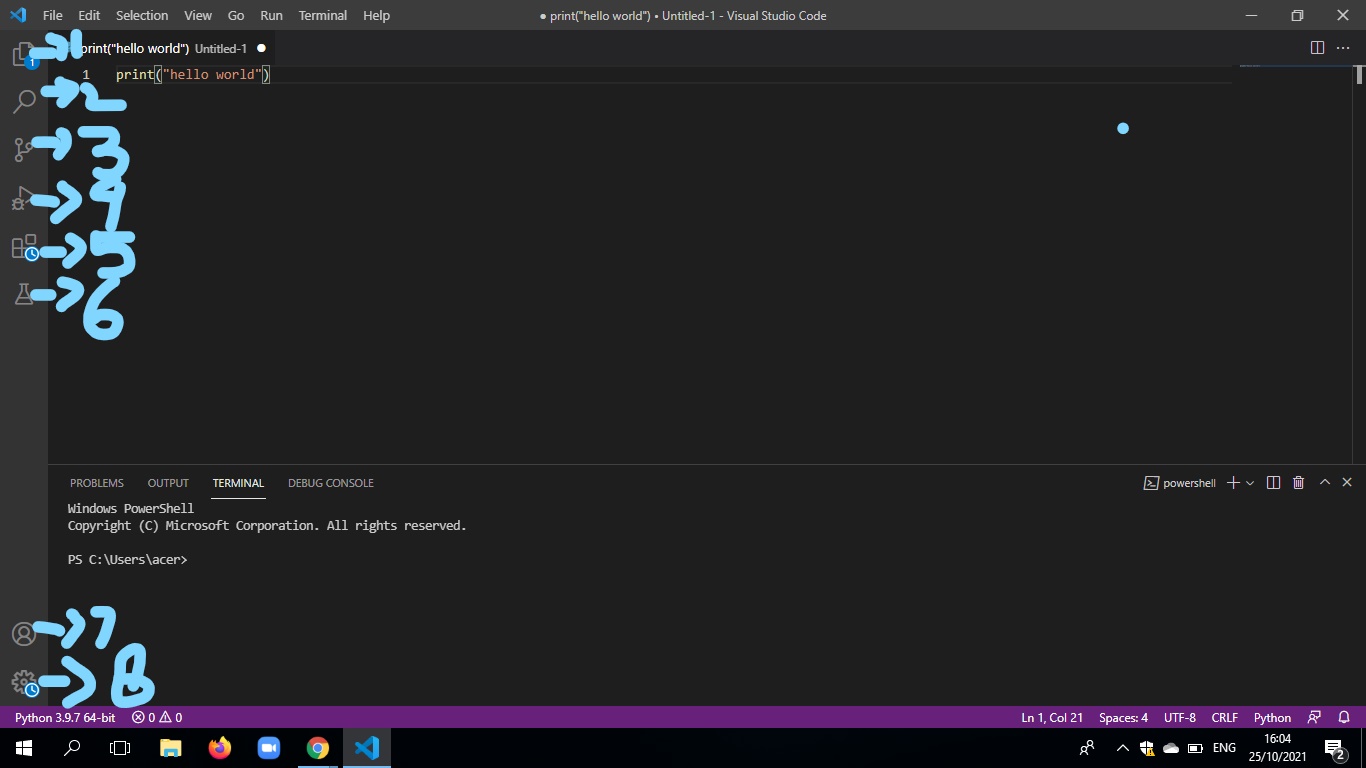Launch Chrome from the taskbar
1366x768 pixels.
point(318,747)
